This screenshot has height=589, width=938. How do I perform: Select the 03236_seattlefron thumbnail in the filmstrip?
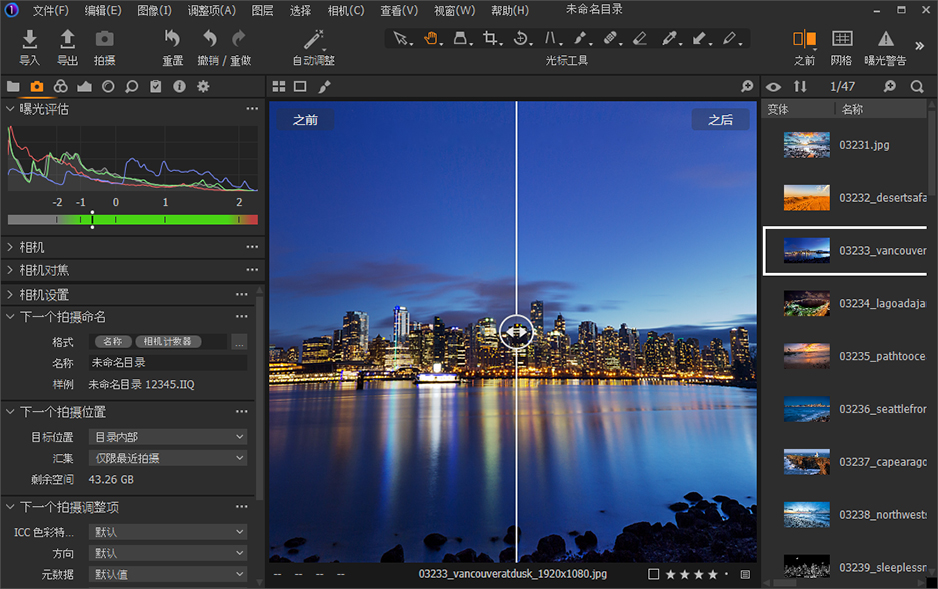tap(806, 409)
